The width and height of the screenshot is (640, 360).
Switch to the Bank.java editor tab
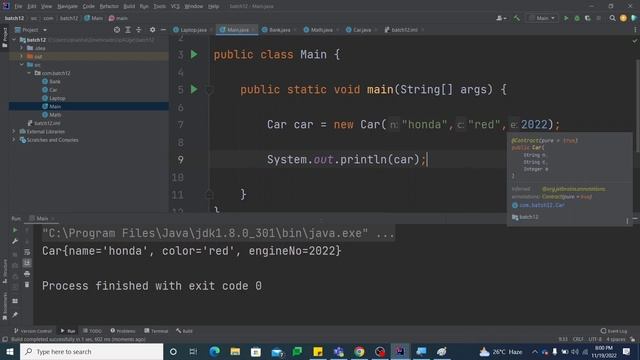[x=279, y=30]
